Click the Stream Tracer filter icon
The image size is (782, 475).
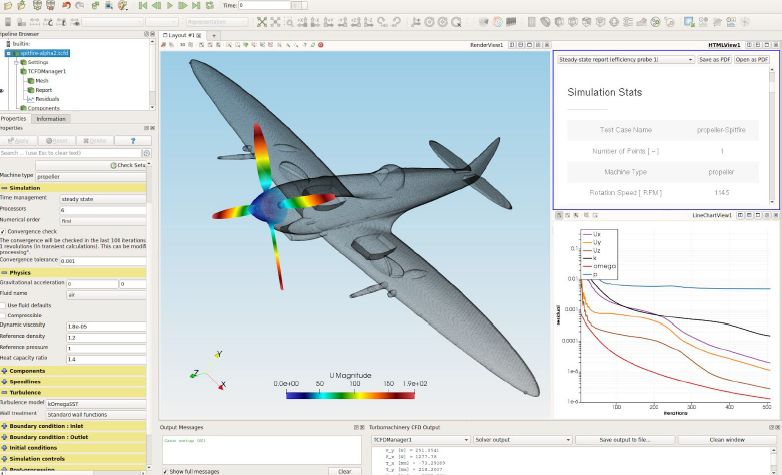click(x=628, y=21)
